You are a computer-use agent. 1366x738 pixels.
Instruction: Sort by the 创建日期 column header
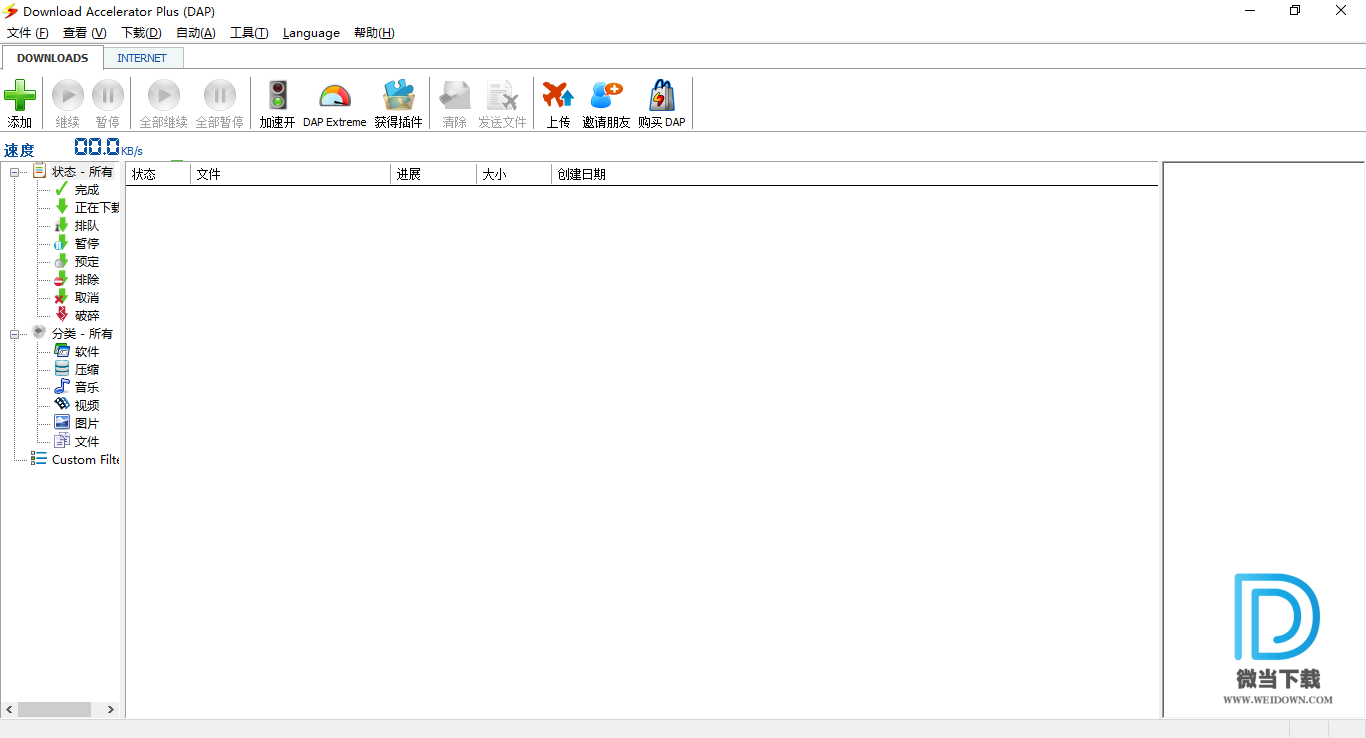pyautogui.click(x=855, y=174)
